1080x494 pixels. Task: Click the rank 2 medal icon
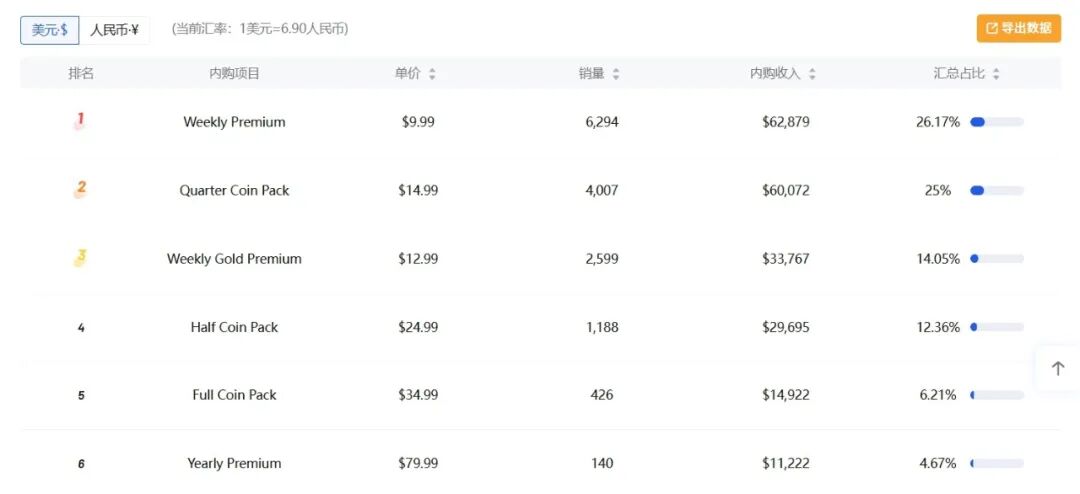[x=80, y=189]
